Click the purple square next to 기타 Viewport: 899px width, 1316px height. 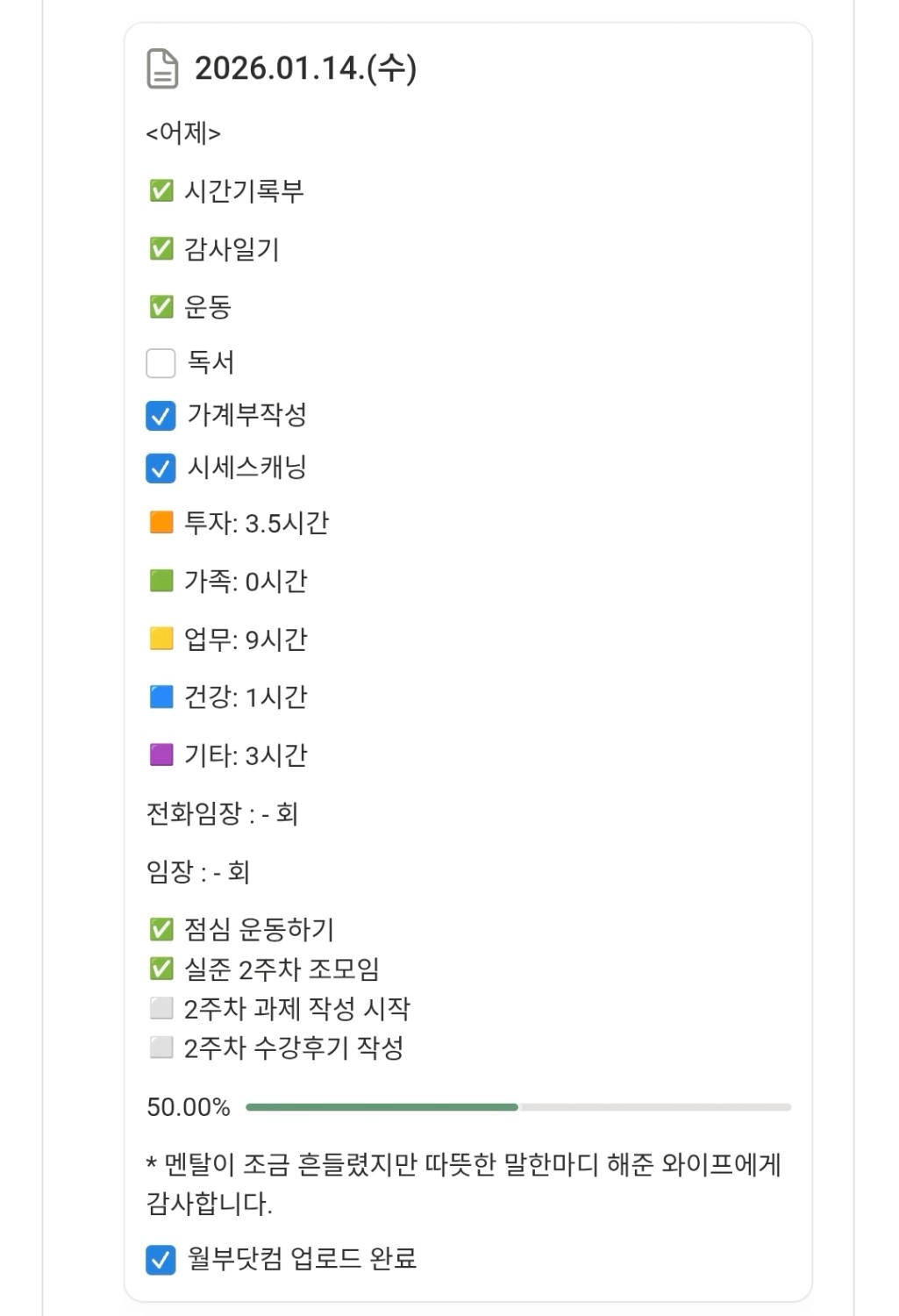[161, 755]
